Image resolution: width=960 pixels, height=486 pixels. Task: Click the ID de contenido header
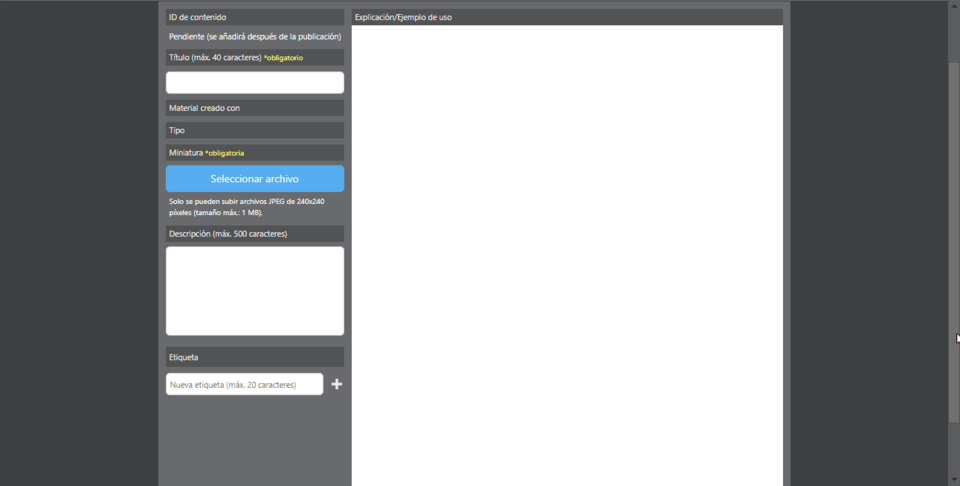[x=255, y=17]
